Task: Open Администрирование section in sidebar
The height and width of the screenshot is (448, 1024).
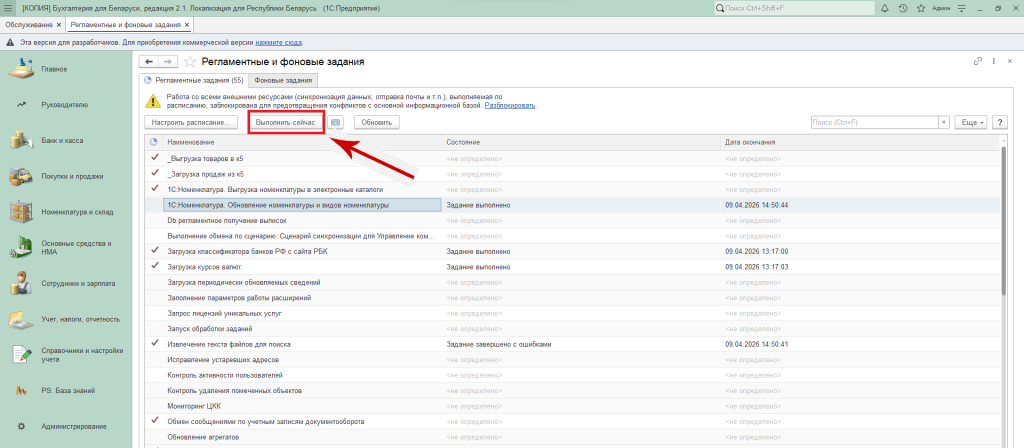Action: point(75,427)
